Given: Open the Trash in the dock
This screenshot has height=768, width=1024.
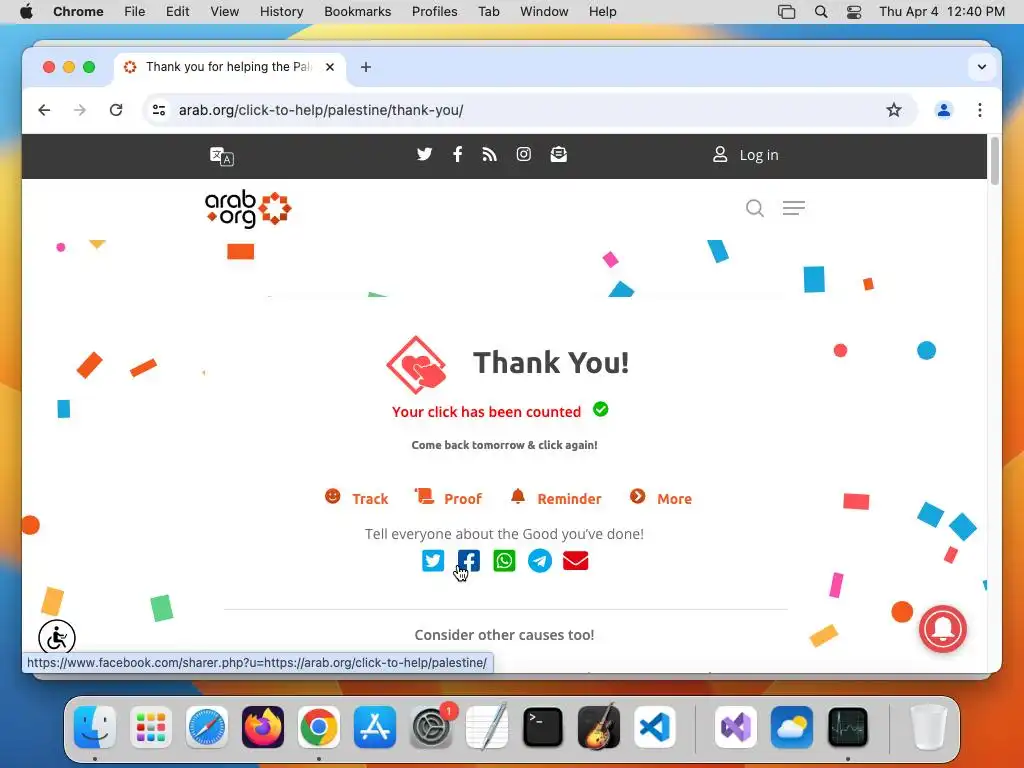Looking at the screenshot, I should [x=928, y=726].
